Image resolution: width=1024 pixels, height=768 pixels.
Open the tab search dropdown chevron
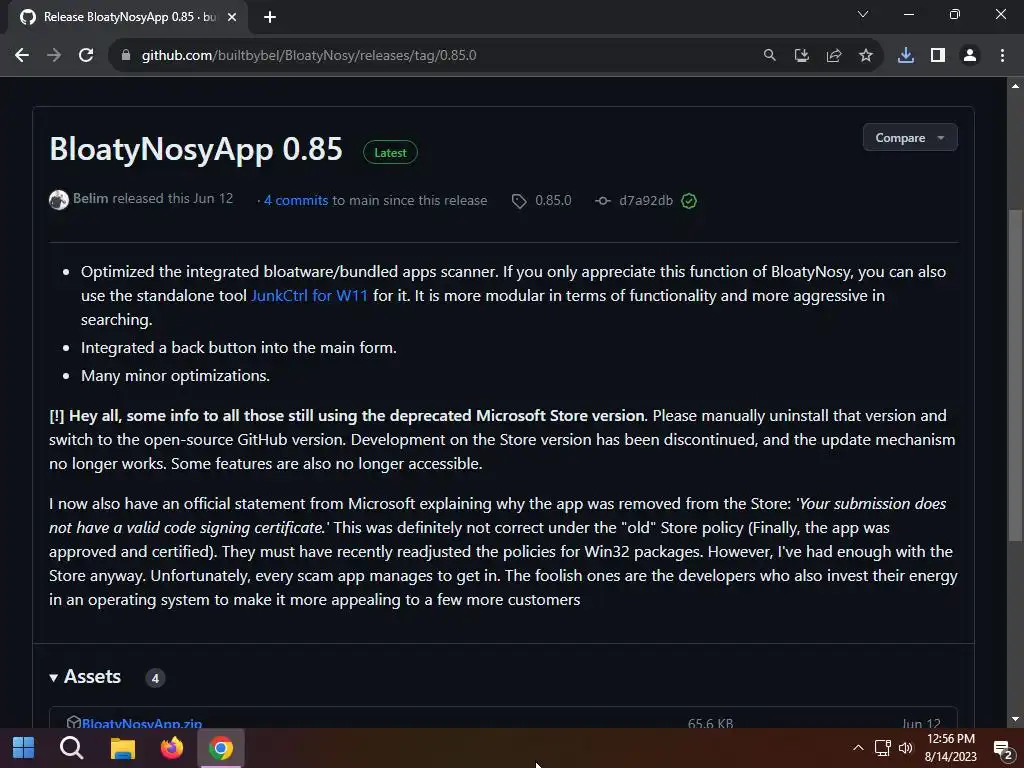pos(863,14)
